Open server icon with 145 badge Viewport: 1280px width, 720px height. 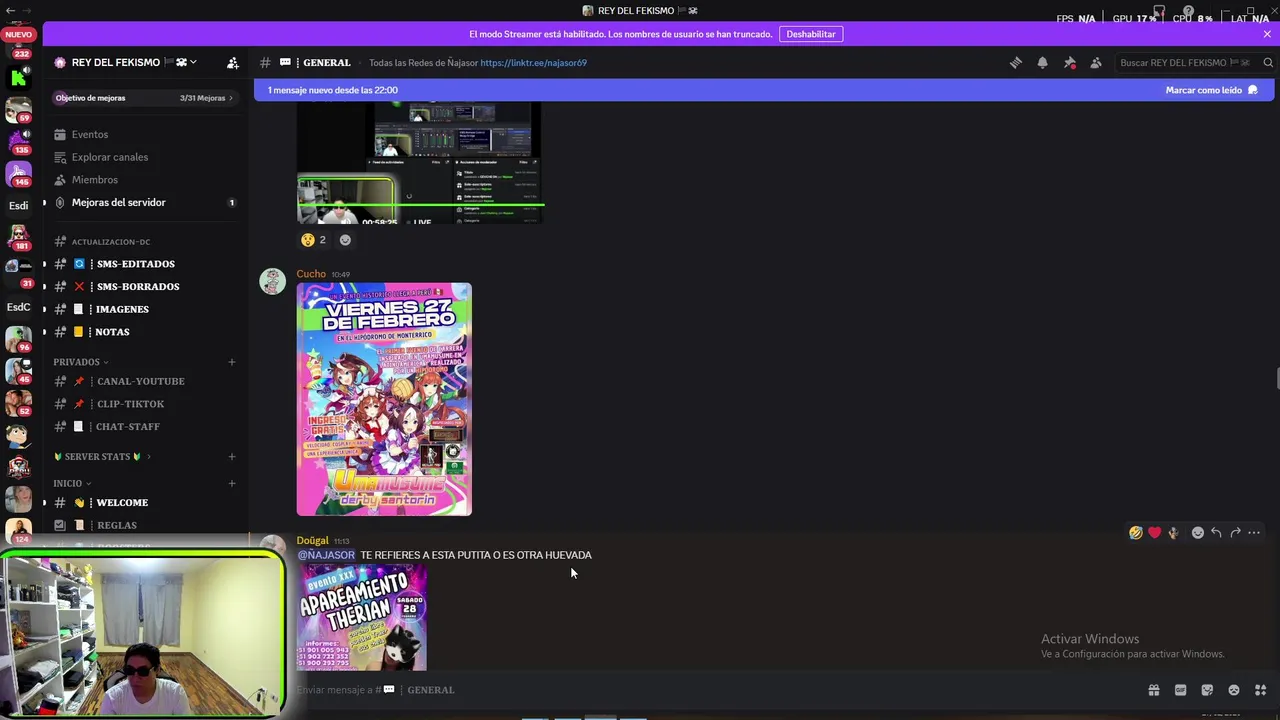18,173
